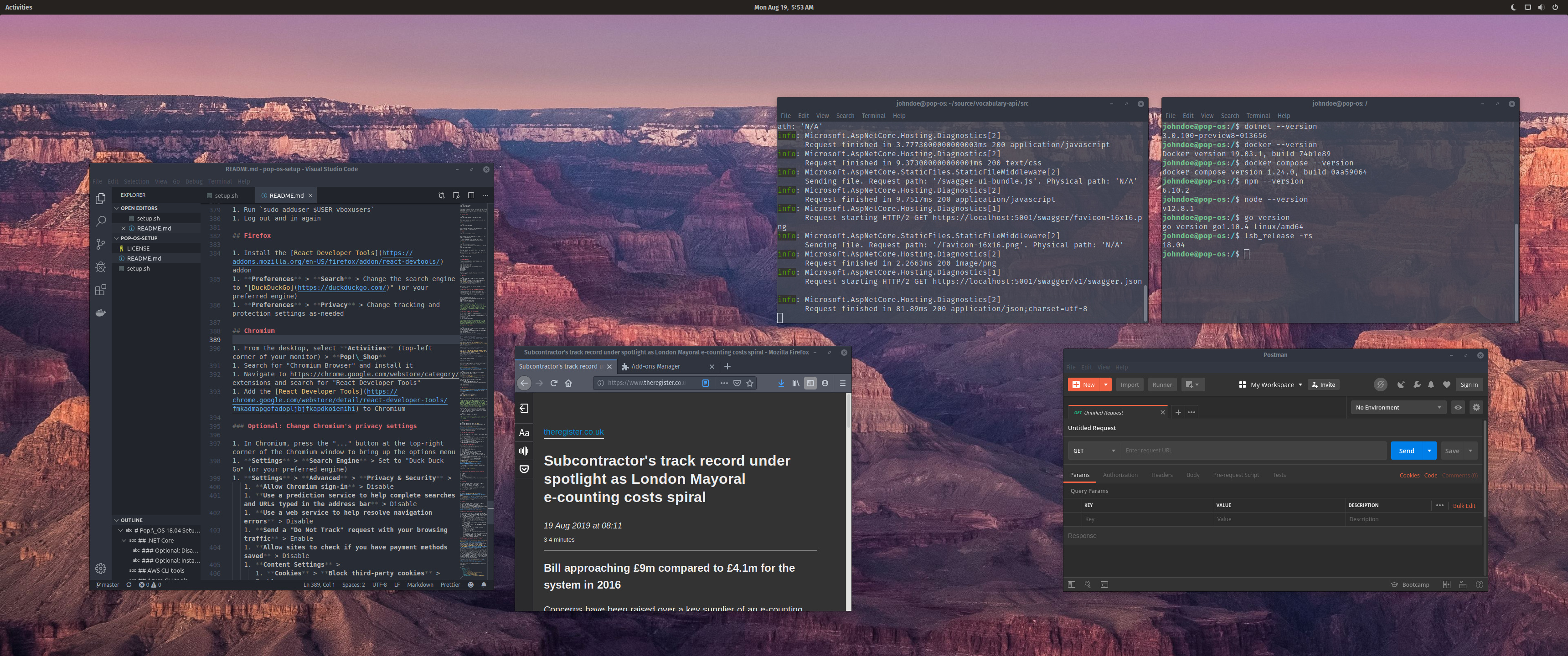This screenshot has width=1568, height=656.
Task: Open Docker icon in VS Code activity bar
Action: tap(101, 313)
